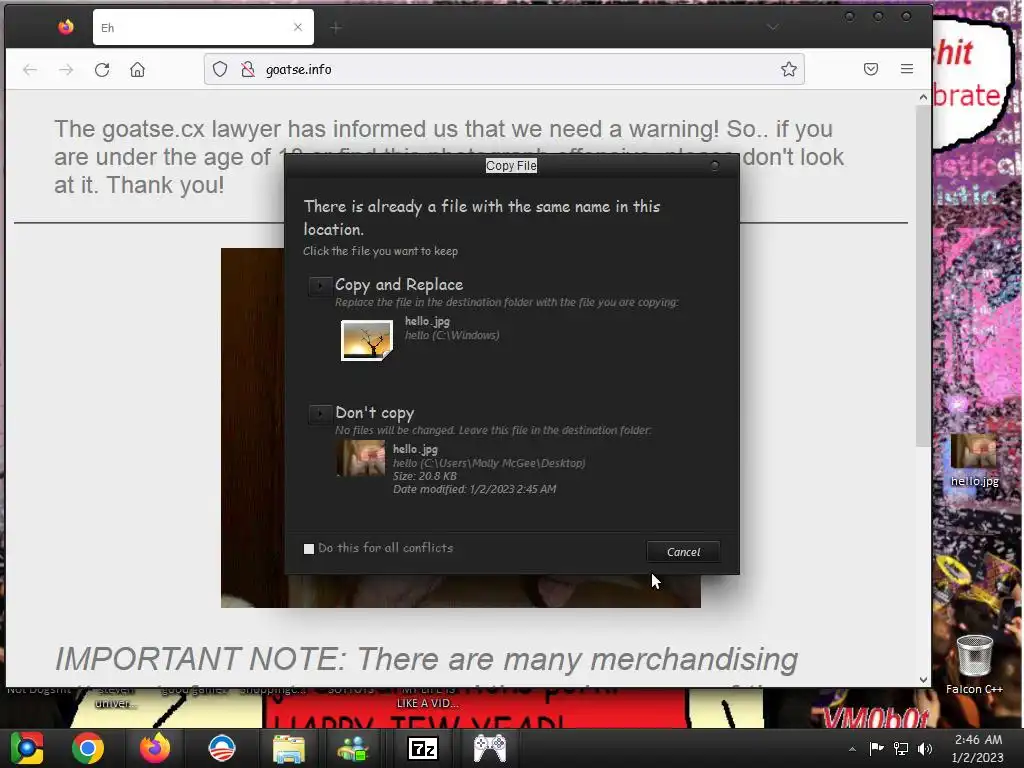This screenshot has height=768, width=1024.
Task: Click the 'Size: 20.8 KB' text
Action: pos(424,476)
